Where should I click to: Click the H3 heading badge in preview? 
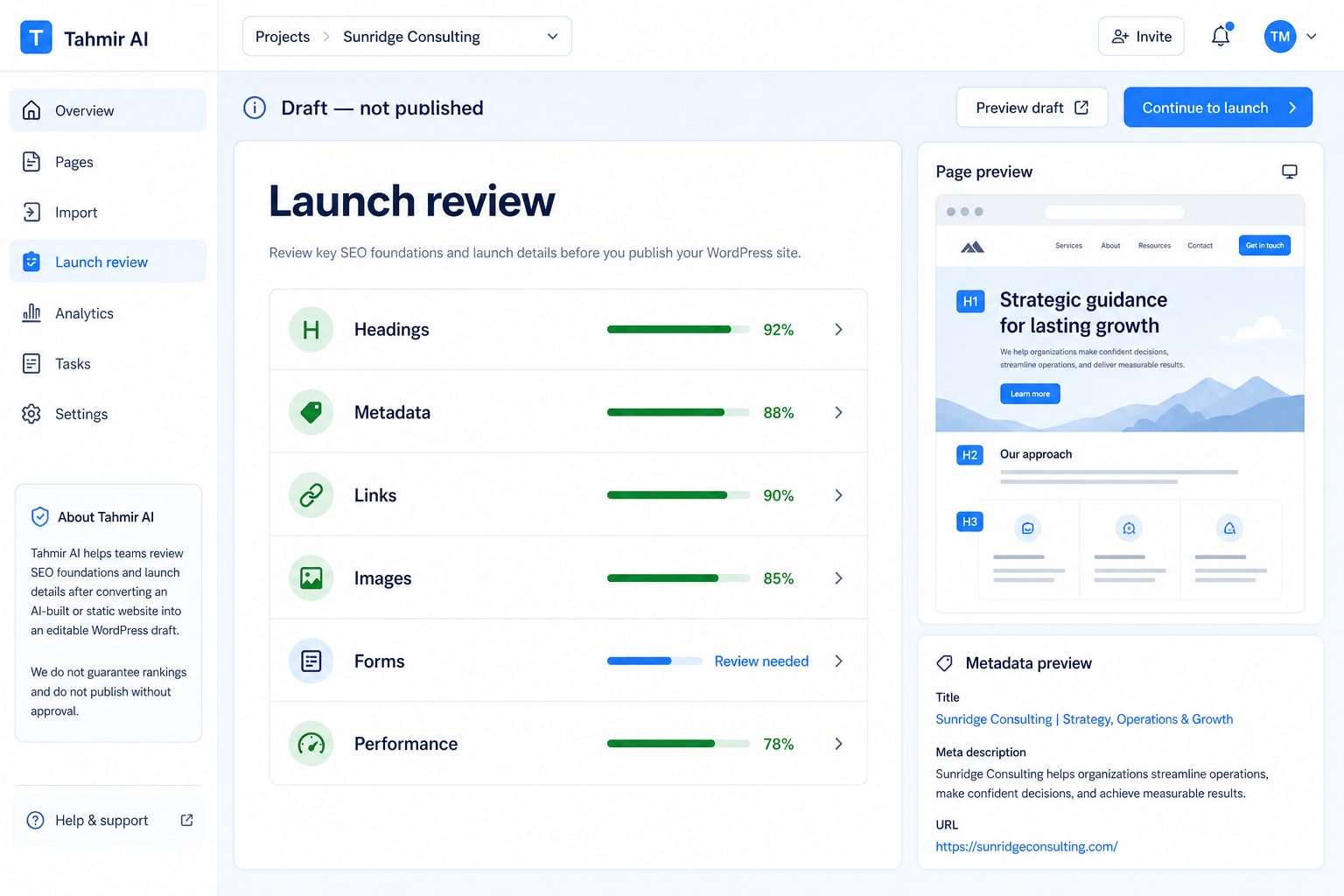click(969, 521)
